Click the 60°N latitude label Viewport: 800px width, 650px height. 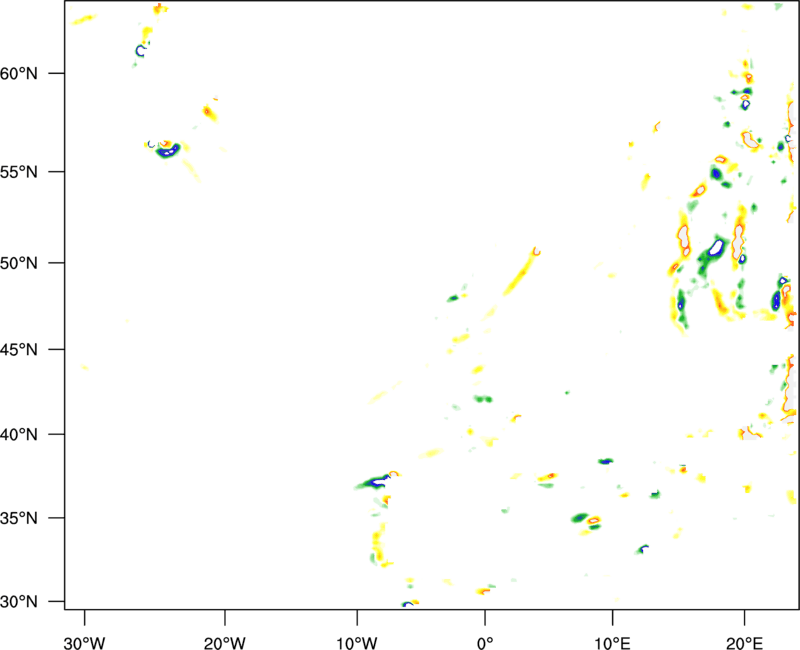(19, 74)
